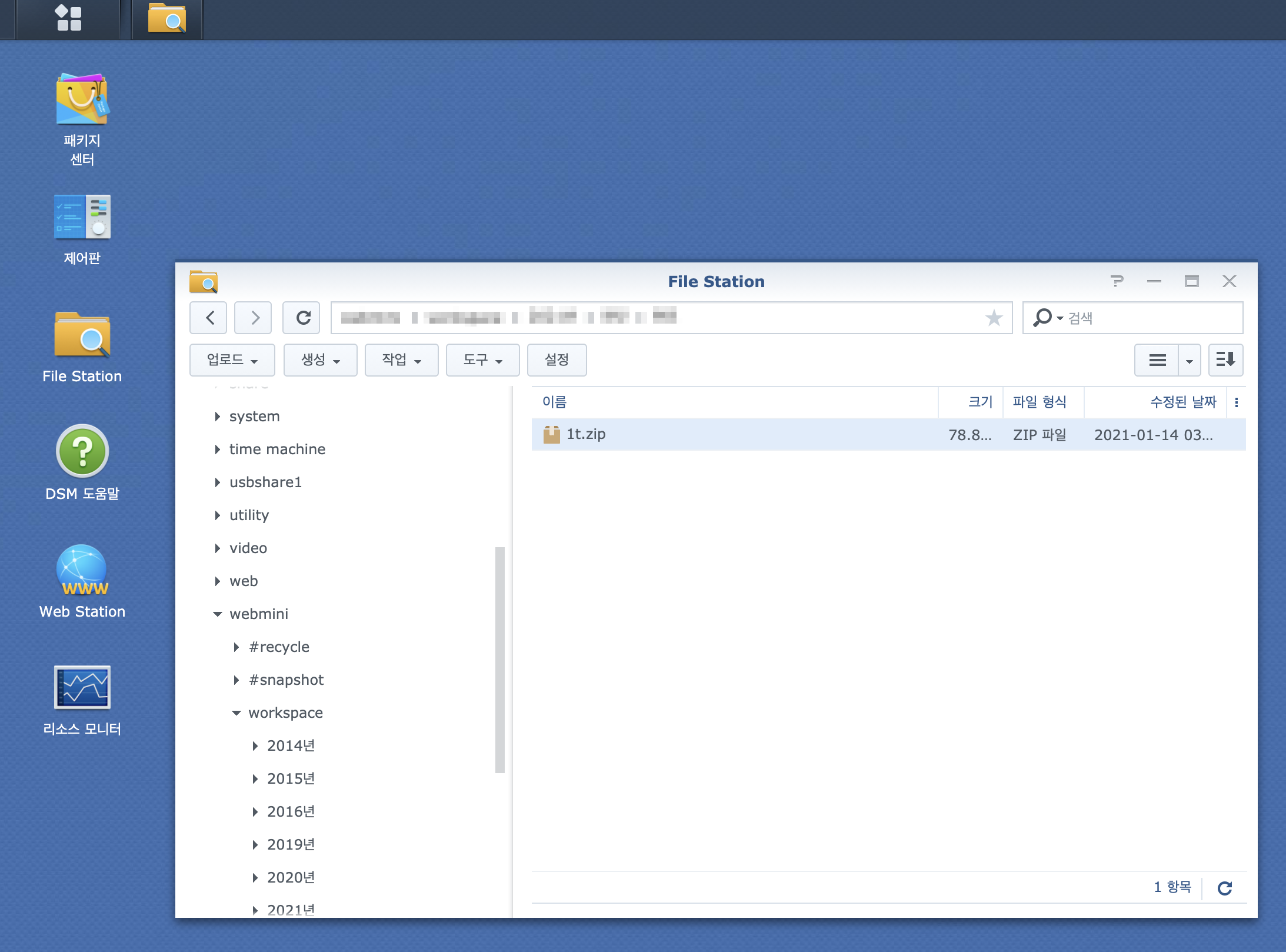Click the folder tree scrollbar
1286x952 pixels.
(x=500, y=659)
